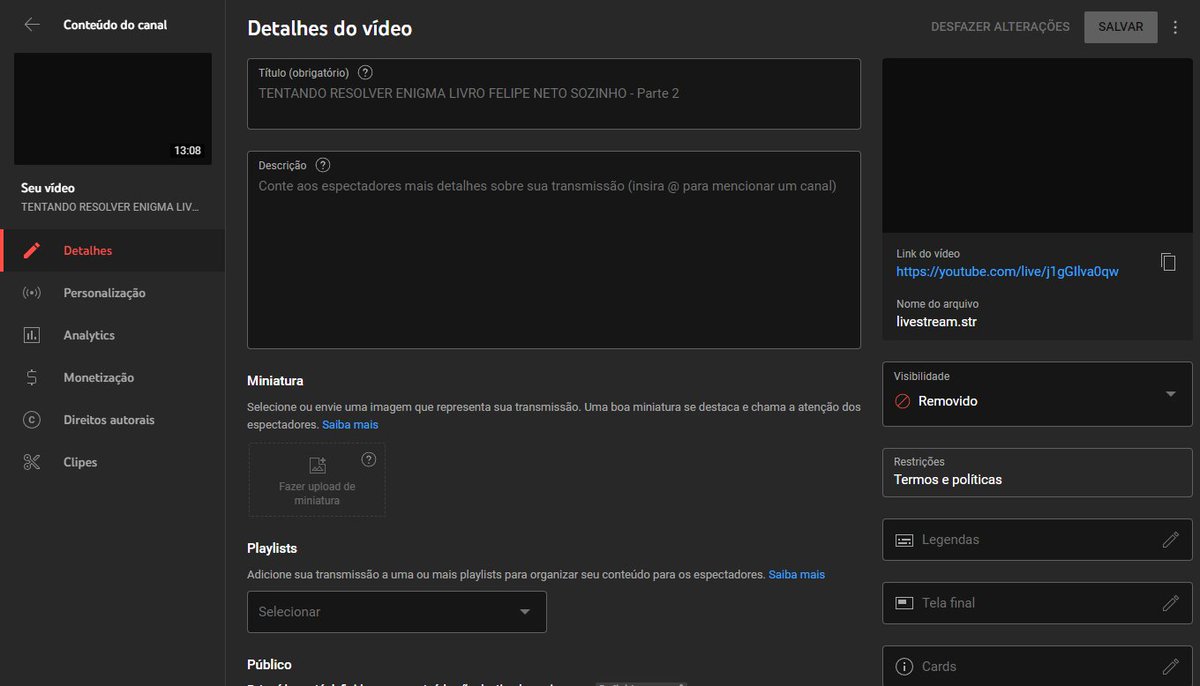Edit Legendas with its pencil icon
This screenshot has width=1200, height=686.
pyautogui.click(x=1171, y=540)
